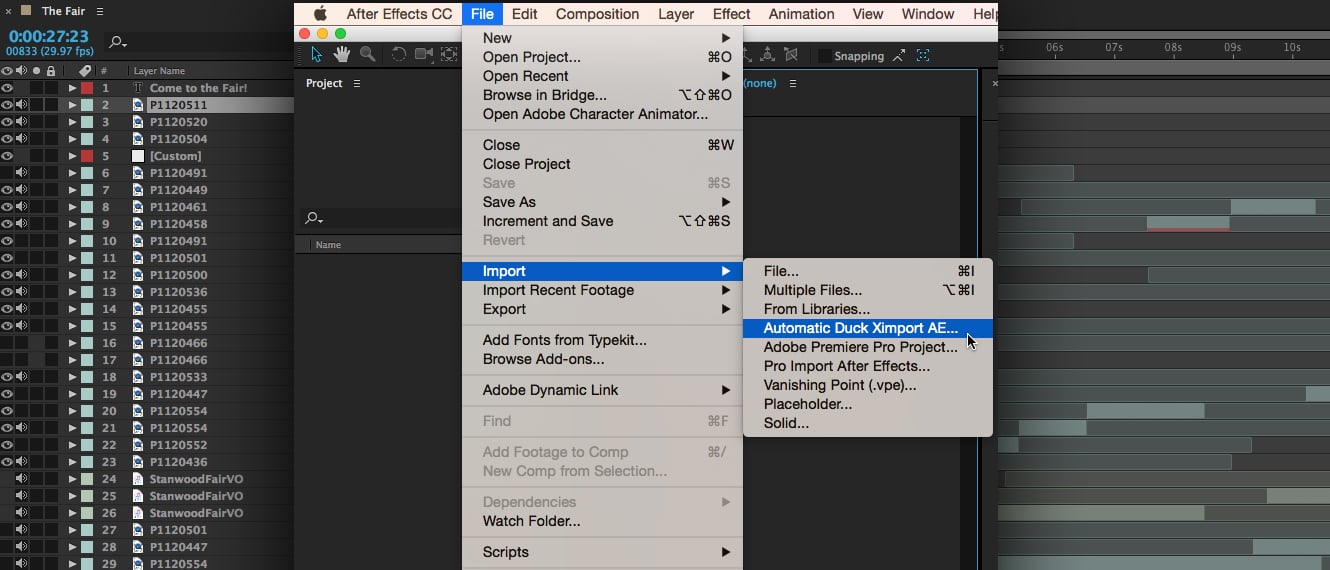The image size is (1330, 570).
Task: Click the dashed-frame snapping option icon
Action: (x=923, y=56)
